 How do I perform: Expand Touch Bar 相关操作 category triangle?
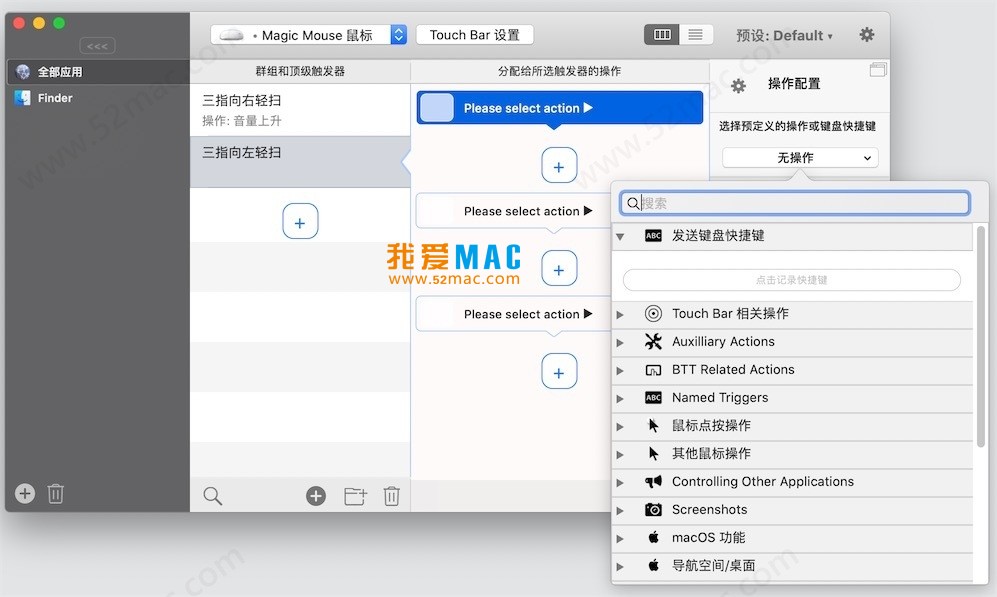tap(620, 314)
